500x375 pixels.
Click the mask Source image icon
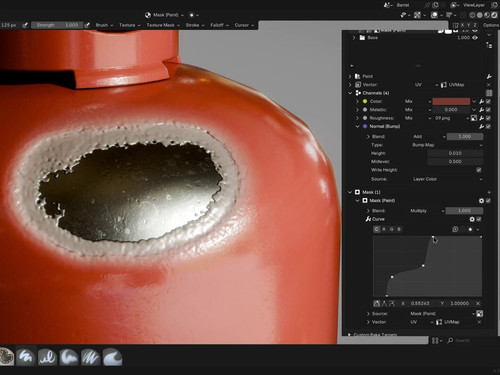click(479, 314)
